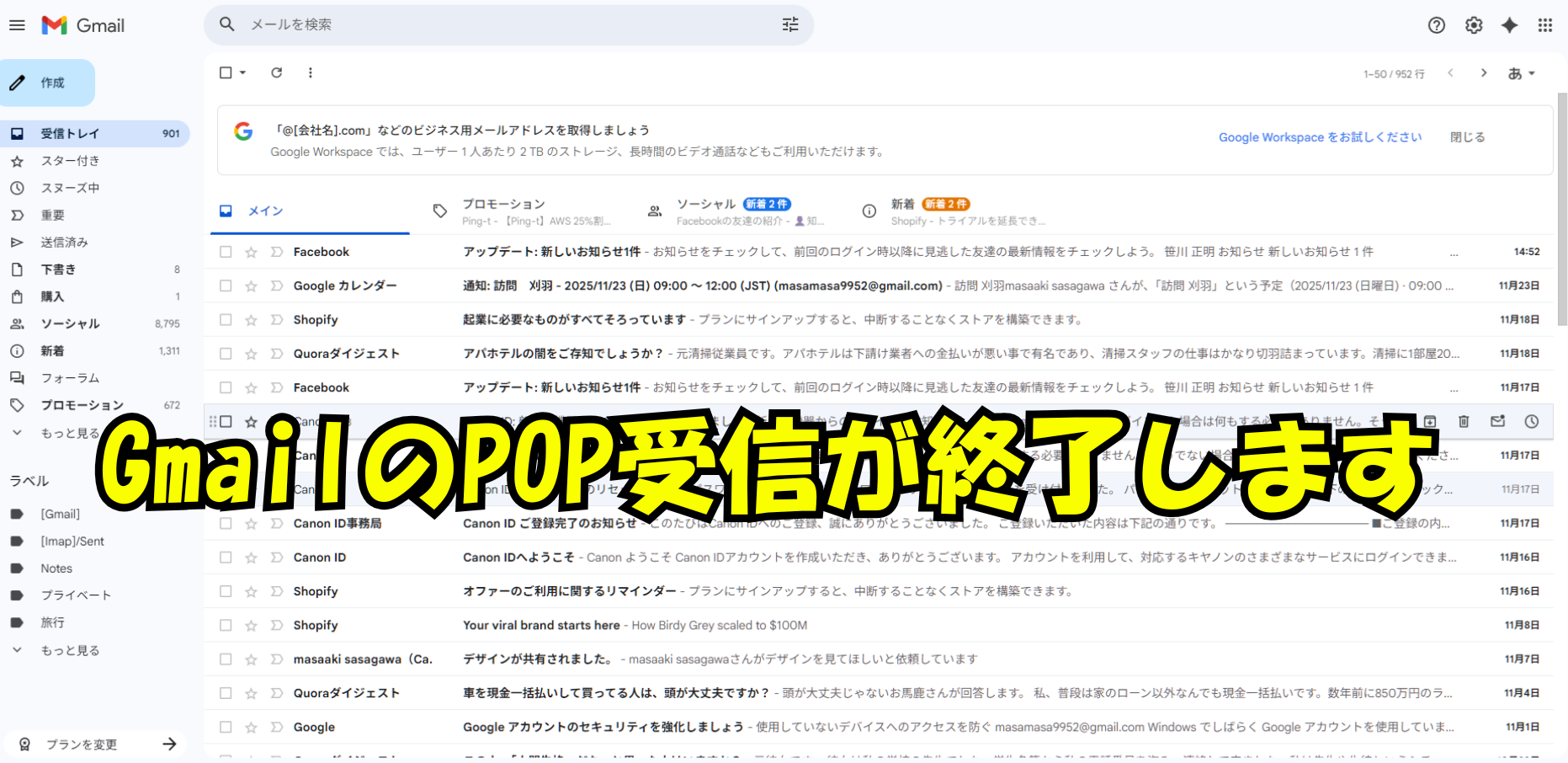
Task: Delete hovered email with trash icon
Action: tap(1464, 421)
